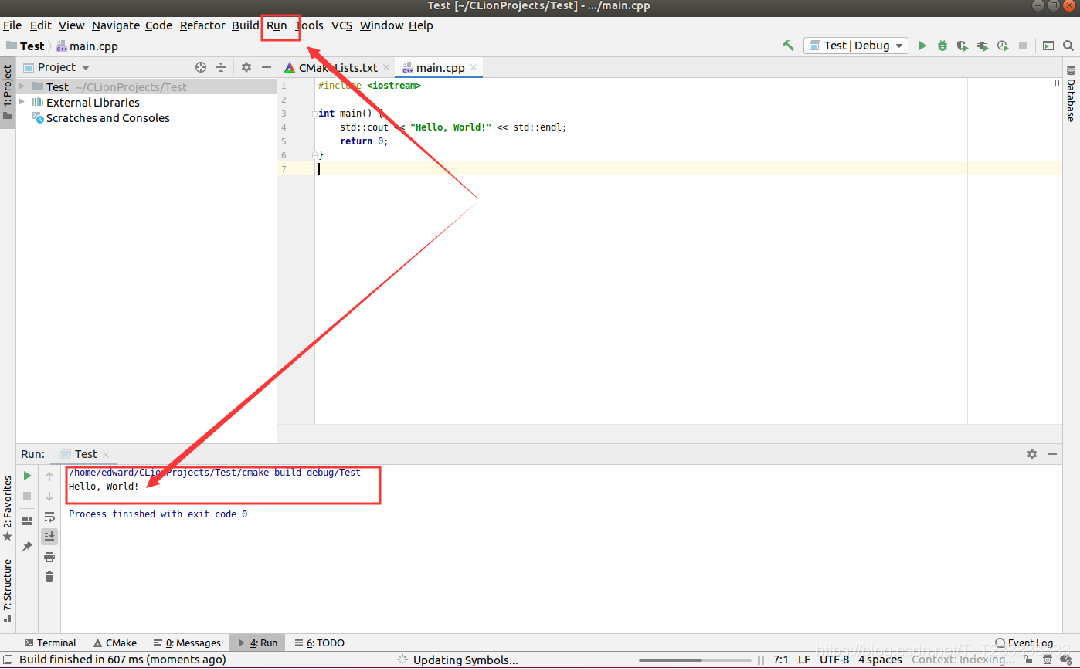This screenshot has height=669, width=1080.
Task: Select Scratches and Consoles item
Action: click(x=107, y=118)
